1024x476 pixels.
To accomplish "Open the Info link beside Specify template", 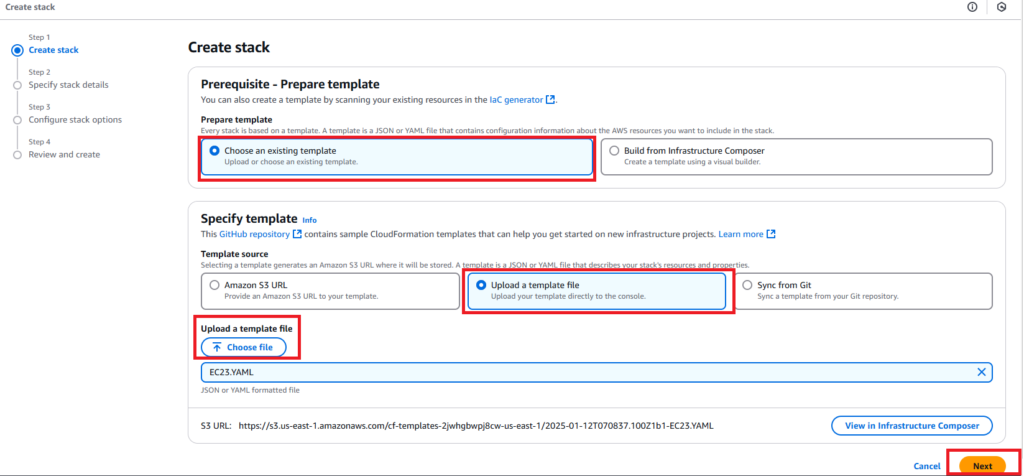I will tap(309, 220).
